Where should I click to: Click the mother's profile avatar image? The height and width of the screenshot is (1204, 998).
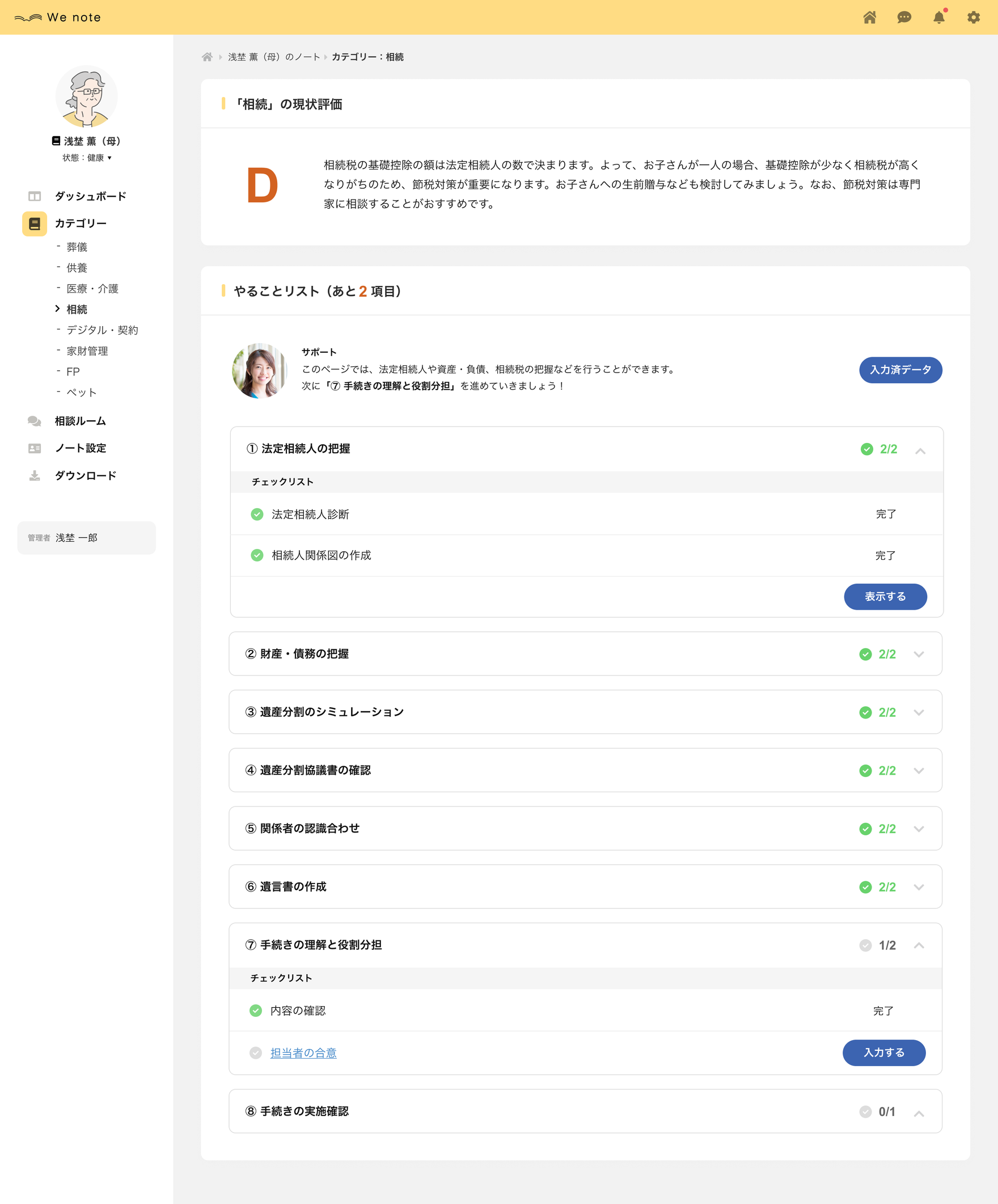click(87, 96)
